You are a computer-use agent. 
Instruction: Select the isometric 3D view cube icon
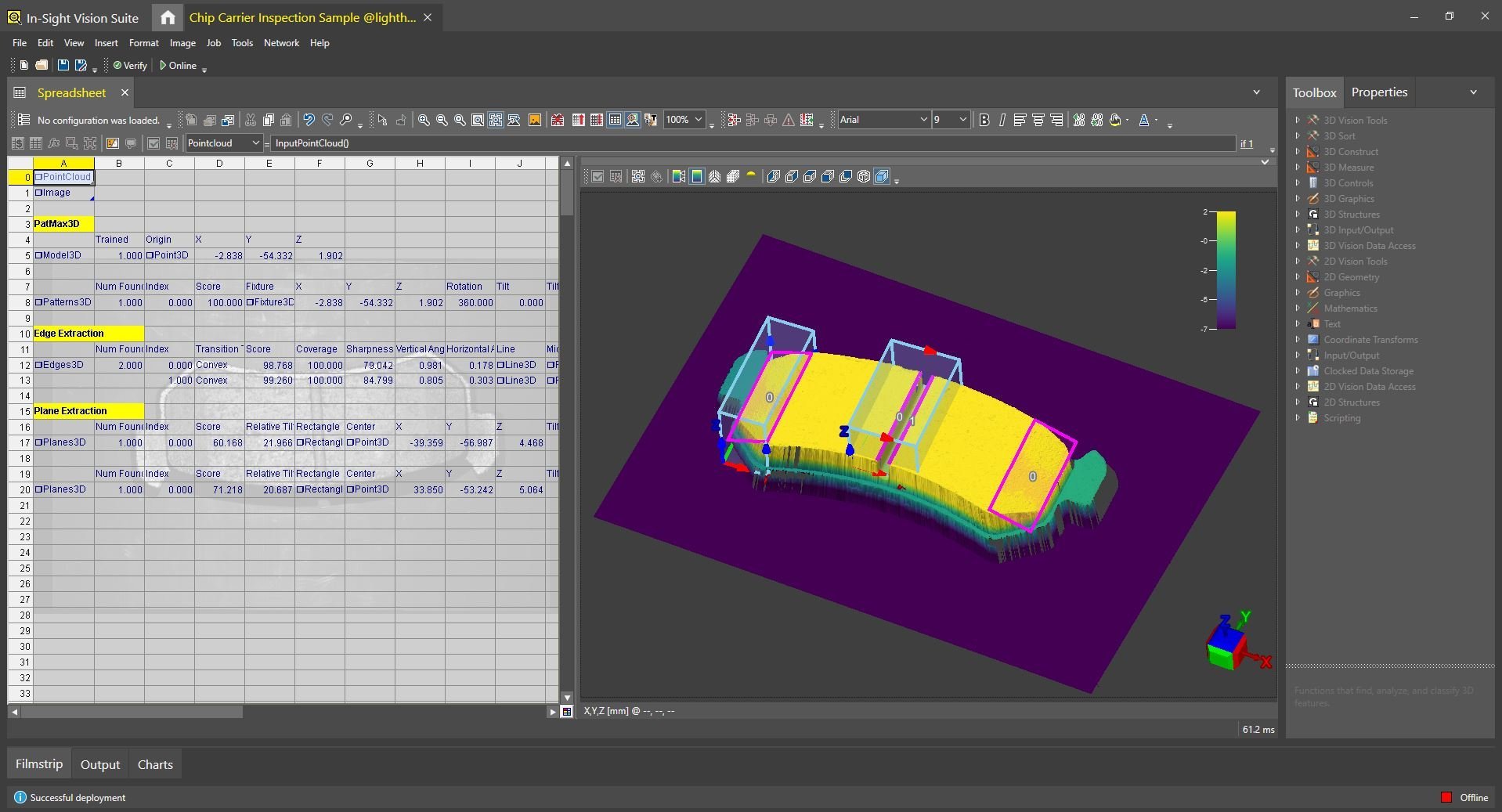[864, 177]
